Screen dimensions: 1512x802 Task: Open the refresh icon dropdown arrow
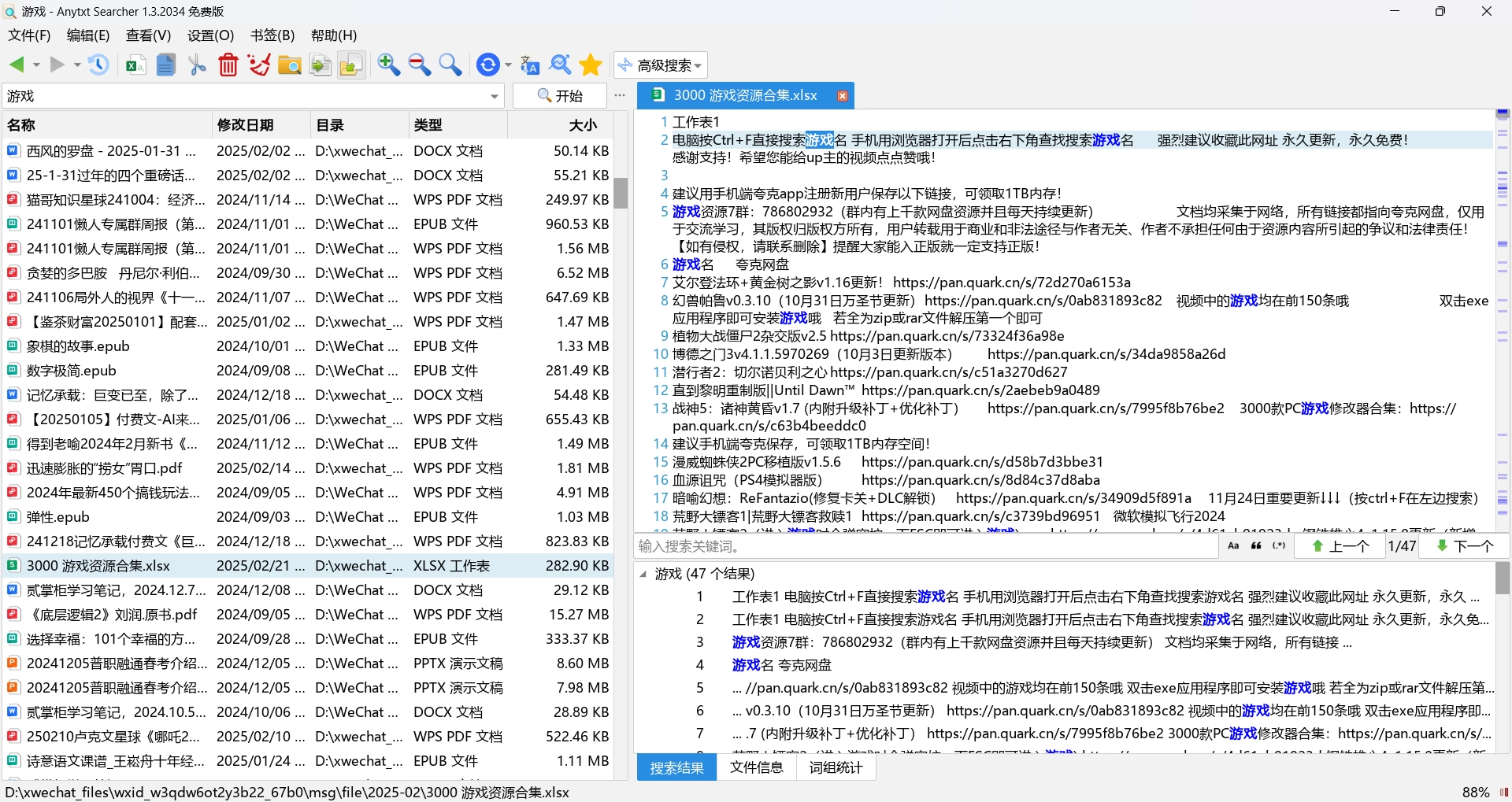pyautogui.click(x=508, y=65)
